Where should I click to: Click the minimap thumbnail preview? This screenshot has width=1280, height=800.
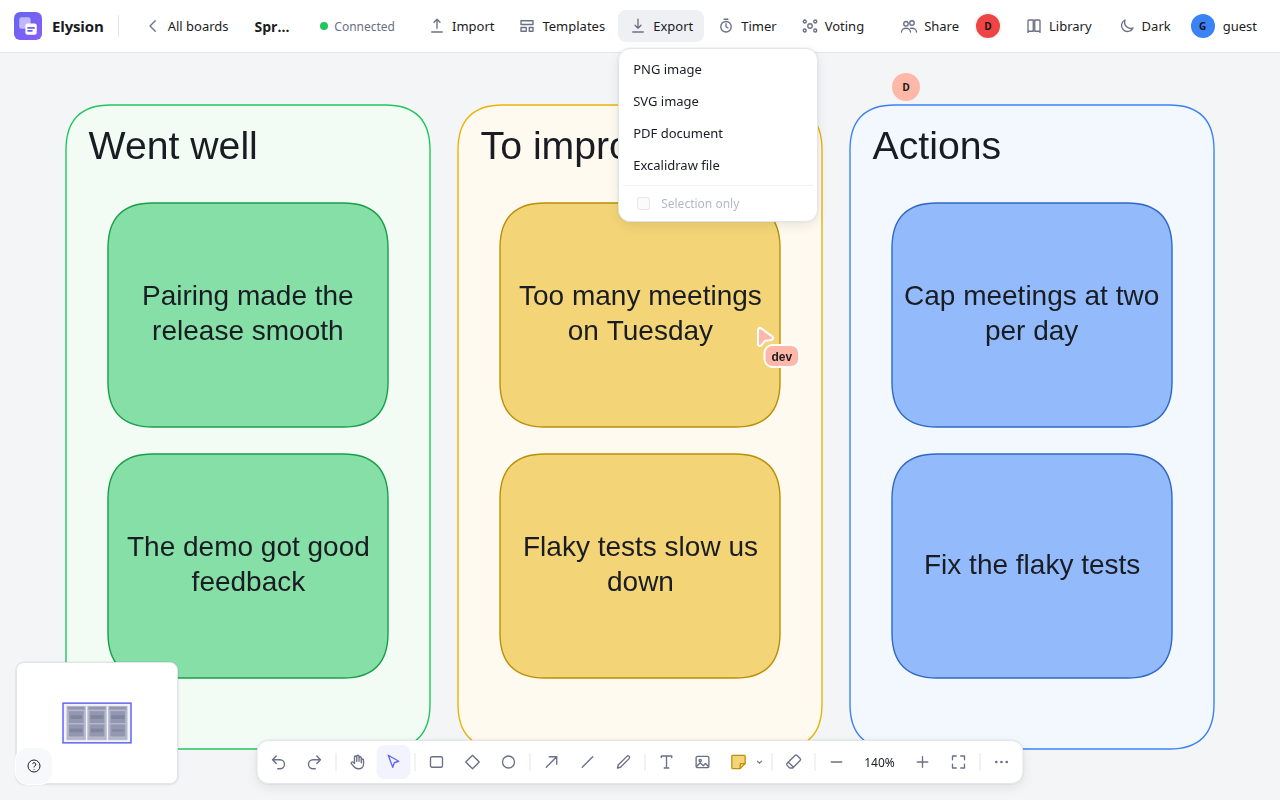pos(97,722)
